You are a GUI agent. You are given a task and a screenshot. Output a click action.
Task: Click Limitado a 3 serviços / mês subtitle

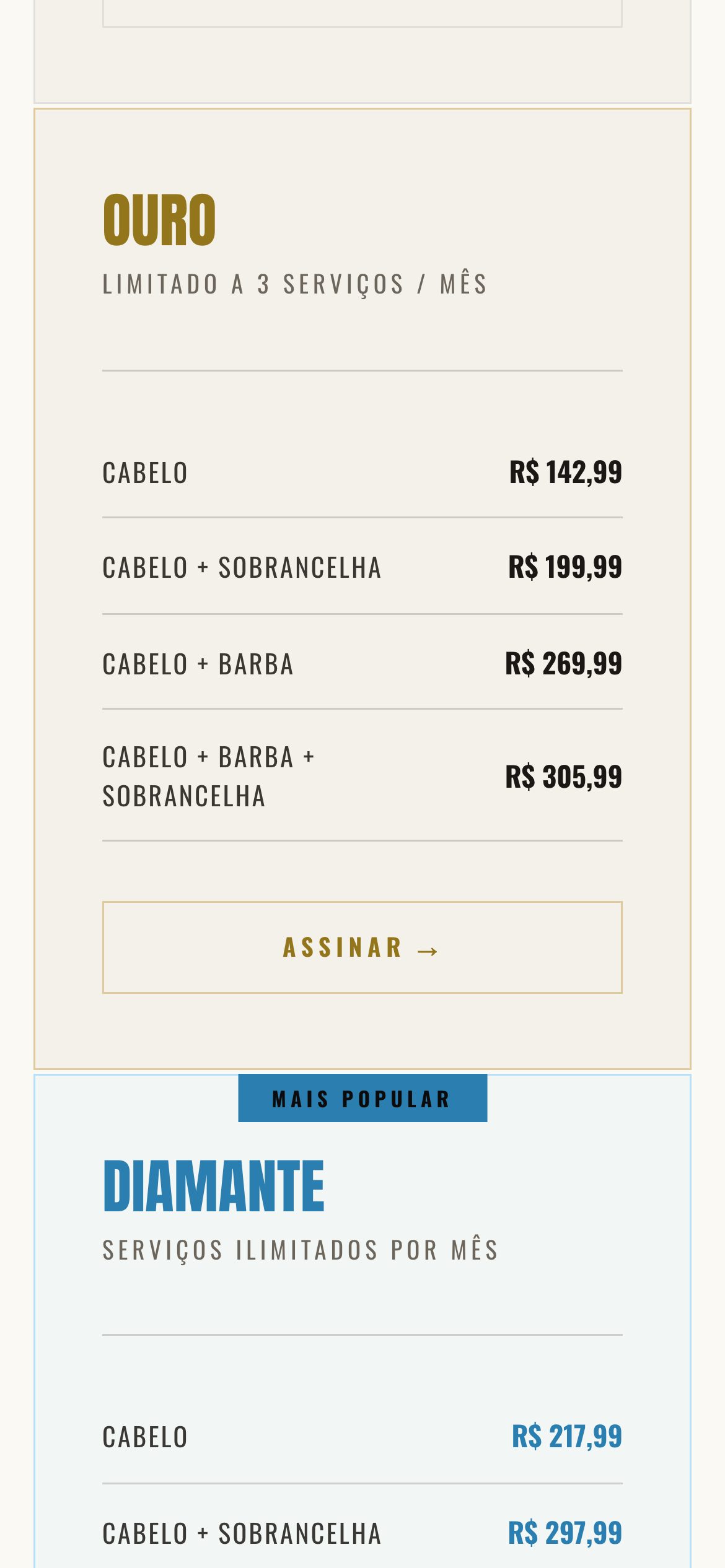click(x=295, y=284)
